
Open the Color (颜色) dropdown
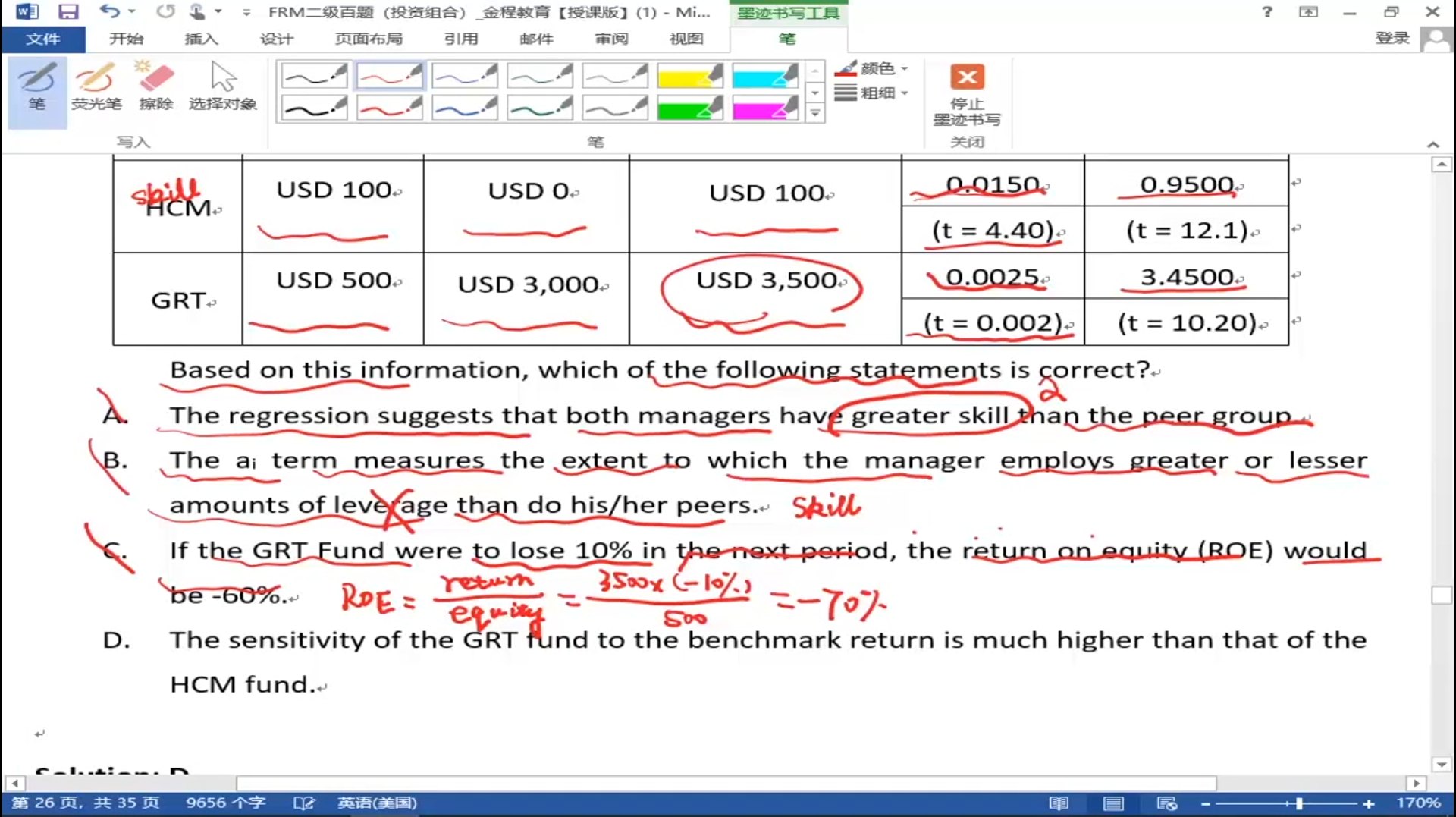pyautogui.click(x=872, y=68)
